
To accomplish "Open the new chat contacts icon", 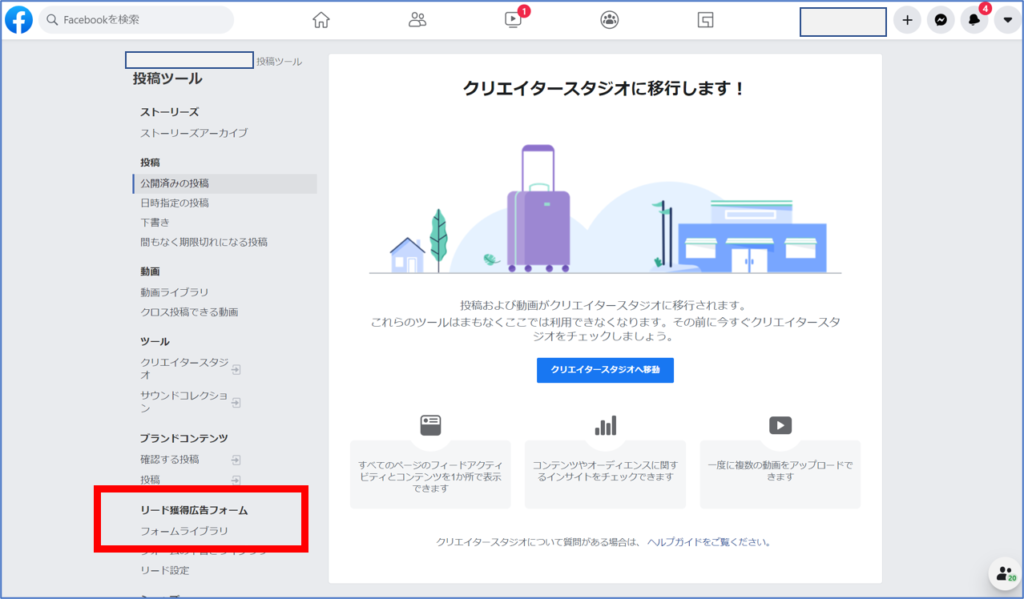I will 1005,574.
